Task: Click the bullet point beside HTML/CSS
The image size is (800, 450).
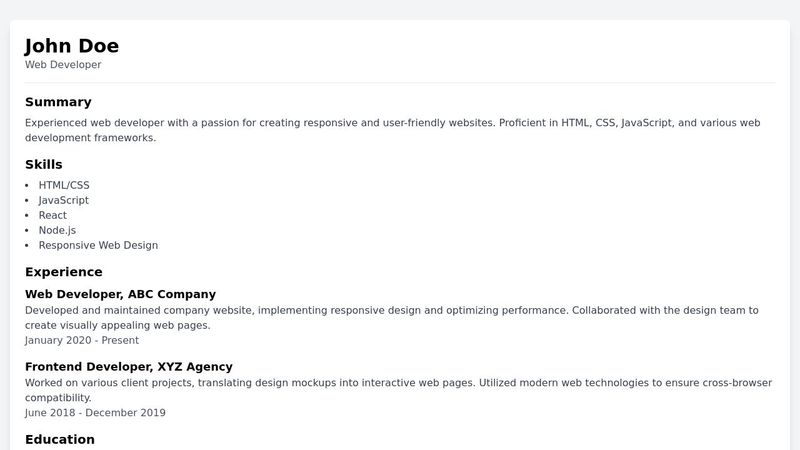Action: tap(27, 185)
